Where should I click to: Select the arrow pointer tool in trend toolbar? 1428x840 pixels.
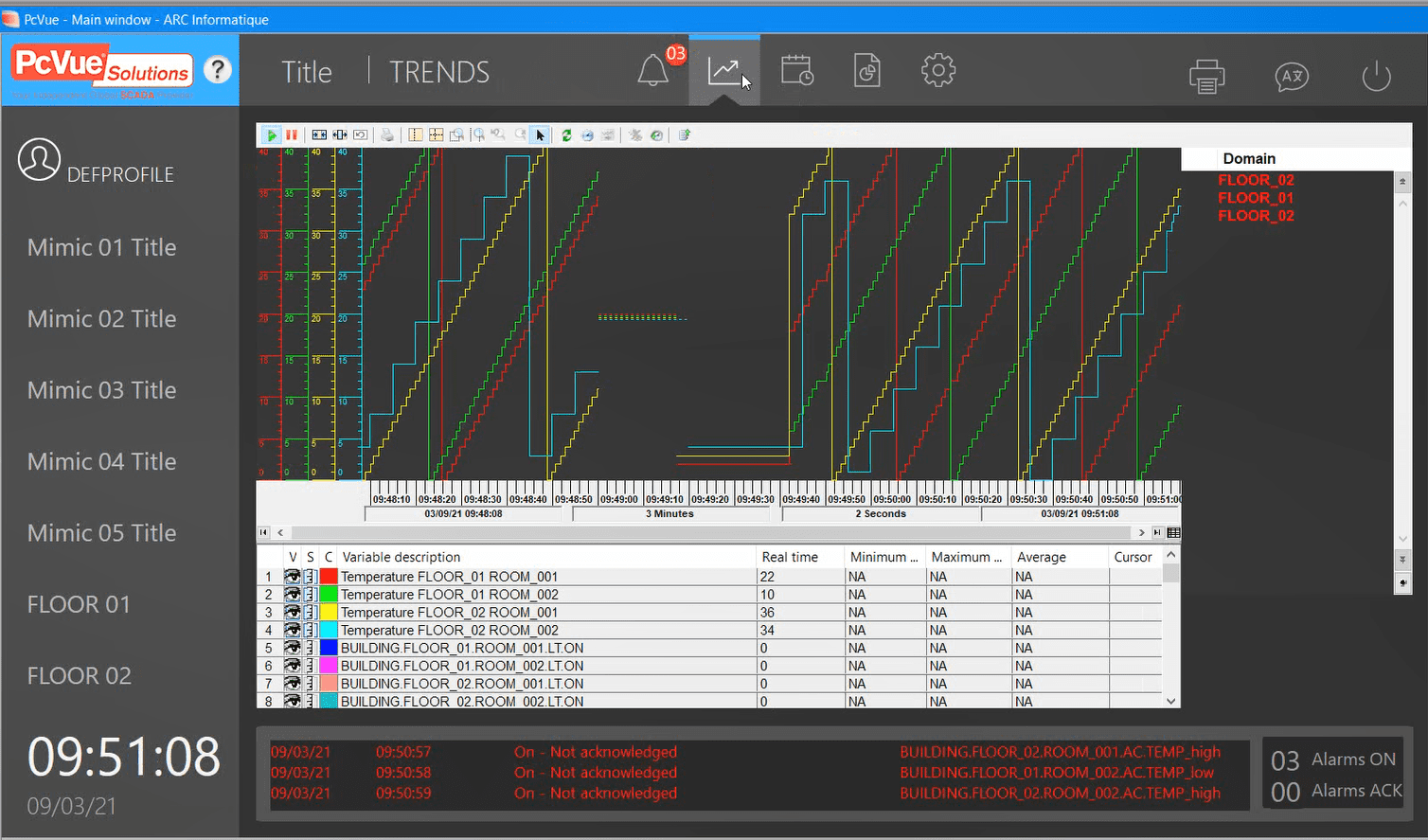pos(540,135)
